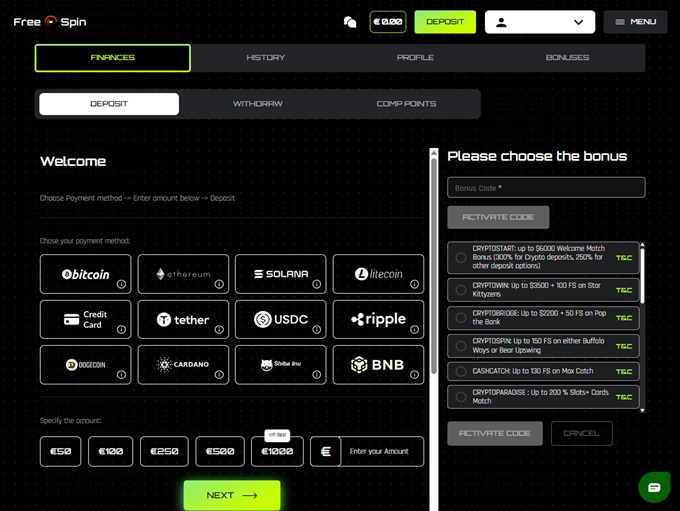
Task: Choose the Ethereum payment option
Action: [183, 273]
